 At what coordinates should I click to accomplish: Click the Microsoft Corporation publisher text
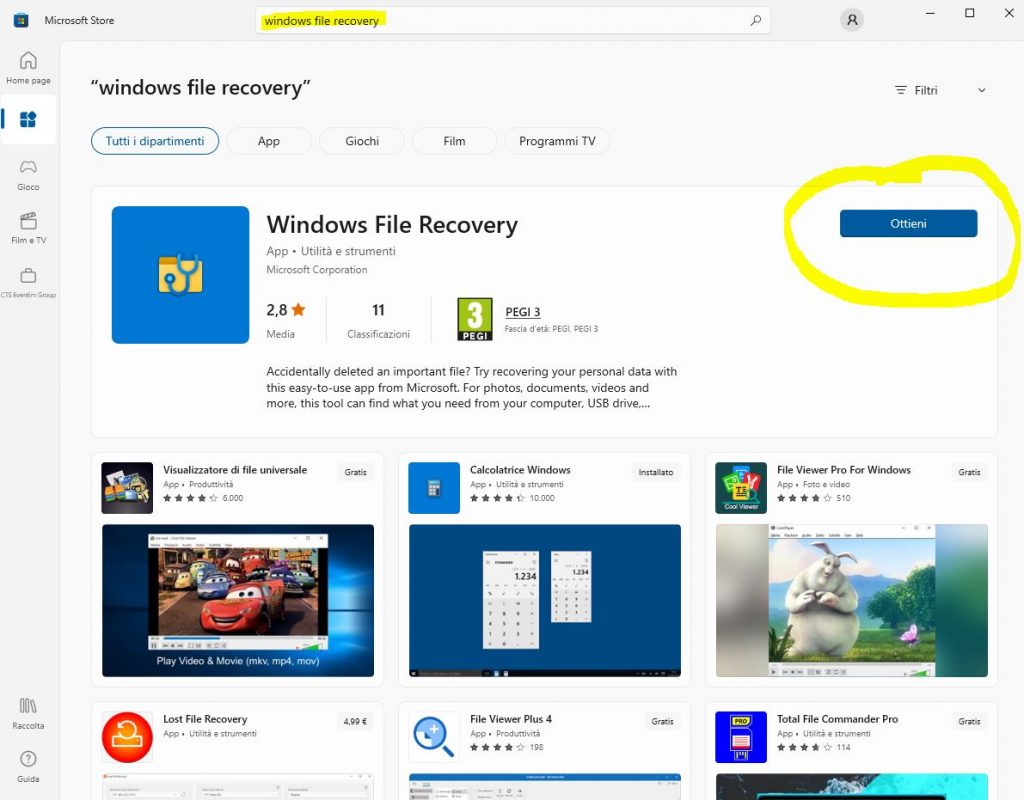pos(317,270)
